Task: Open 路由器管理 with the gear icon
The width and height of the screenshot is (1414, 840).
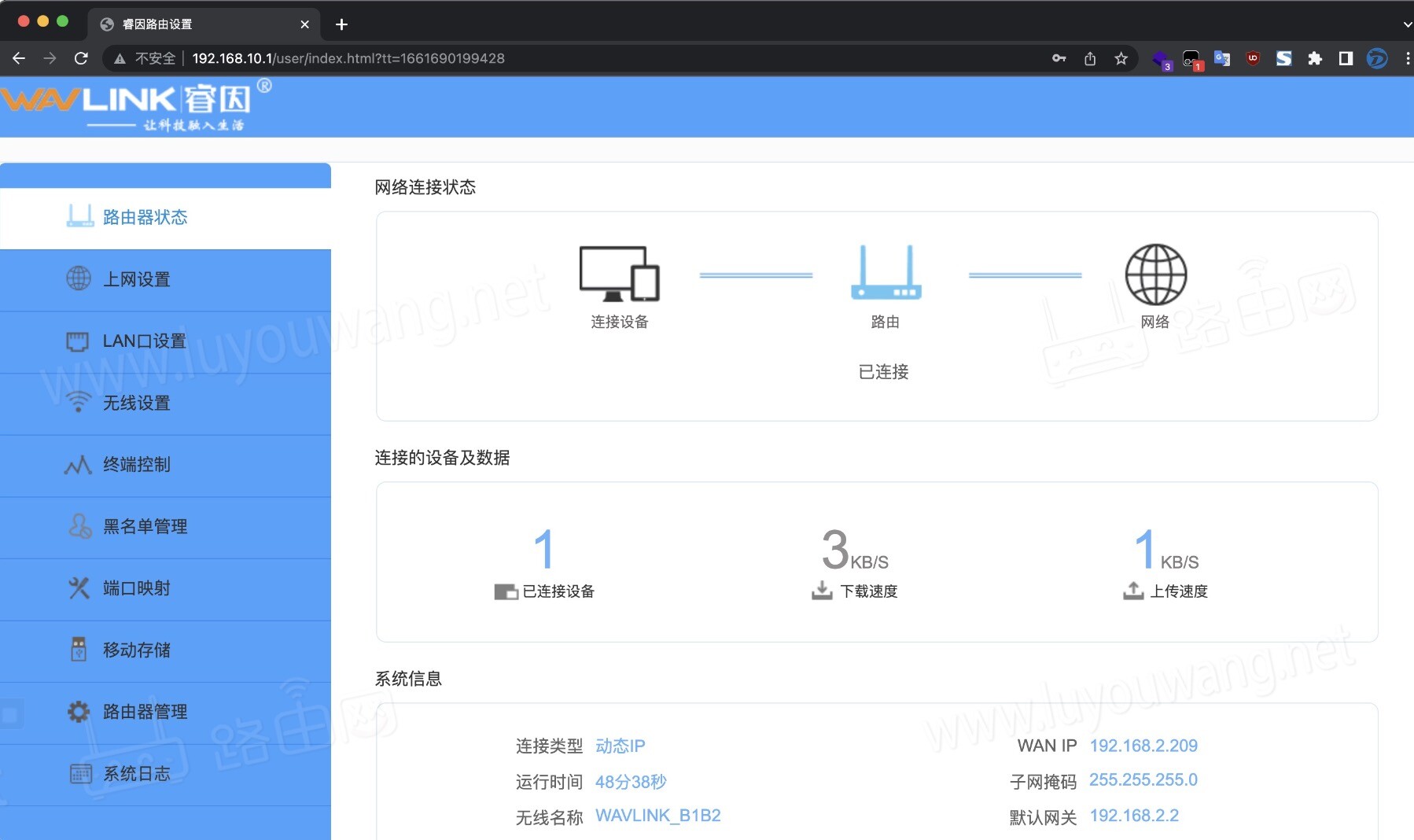Action: pos(78,712)
